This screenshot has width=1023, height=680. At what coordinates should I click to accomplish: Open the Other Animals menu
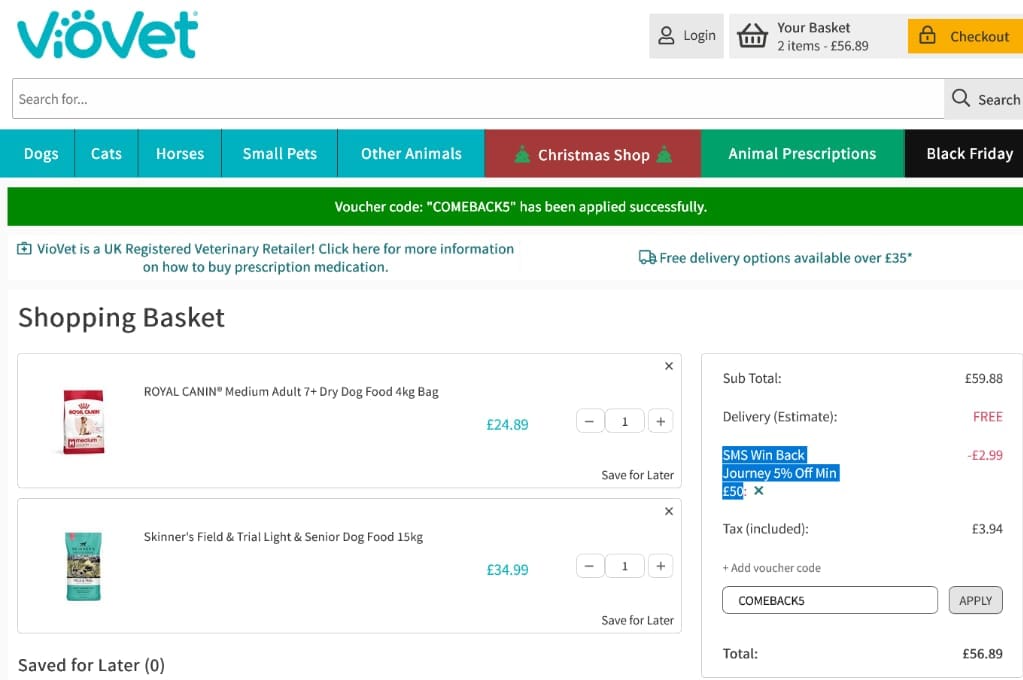(411, 153)
